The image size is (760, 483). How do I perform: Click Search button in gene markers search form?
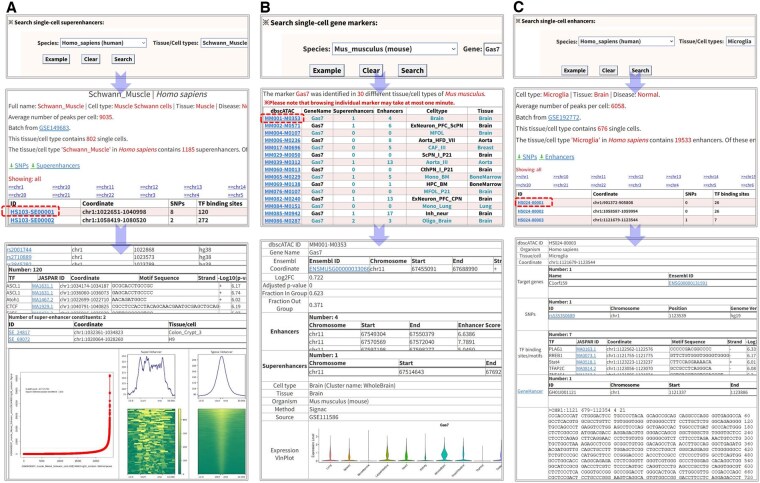412,71
